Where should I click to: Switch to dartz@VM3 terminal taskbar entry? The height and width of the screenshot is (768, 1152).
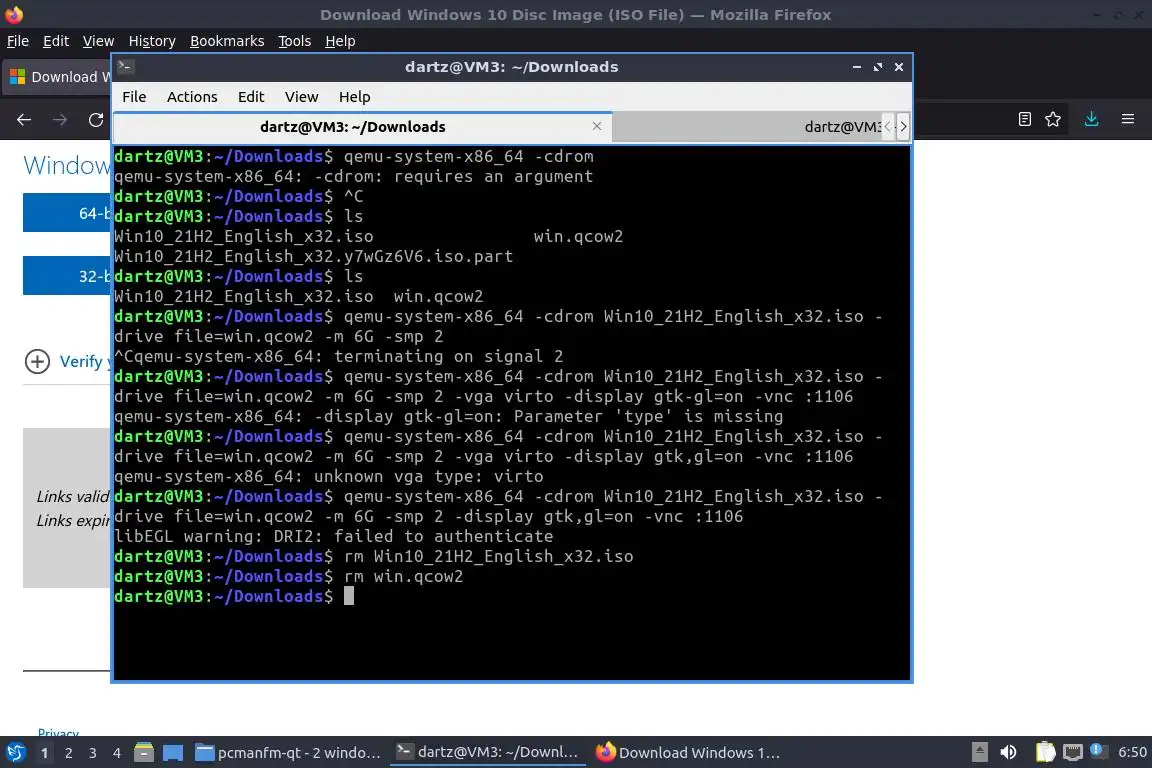[x=487, y=753]
